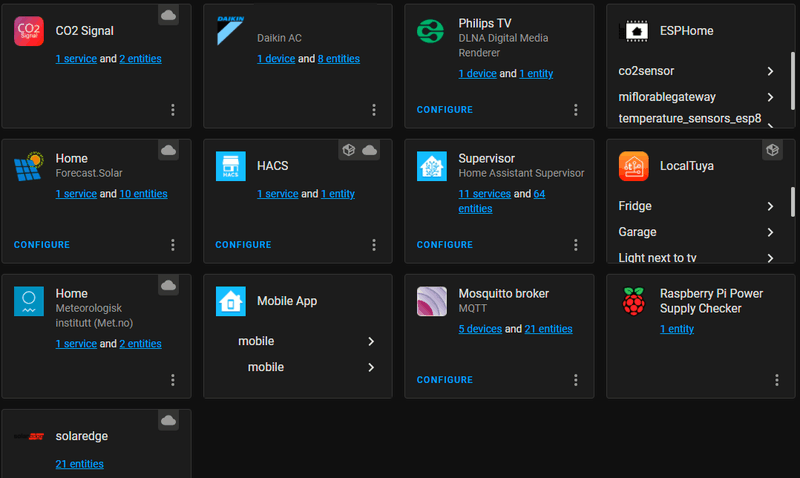The image size is (800, 478).
Task: Open the 10 entities link on Forecast.Solar
Action: (143, 194)
